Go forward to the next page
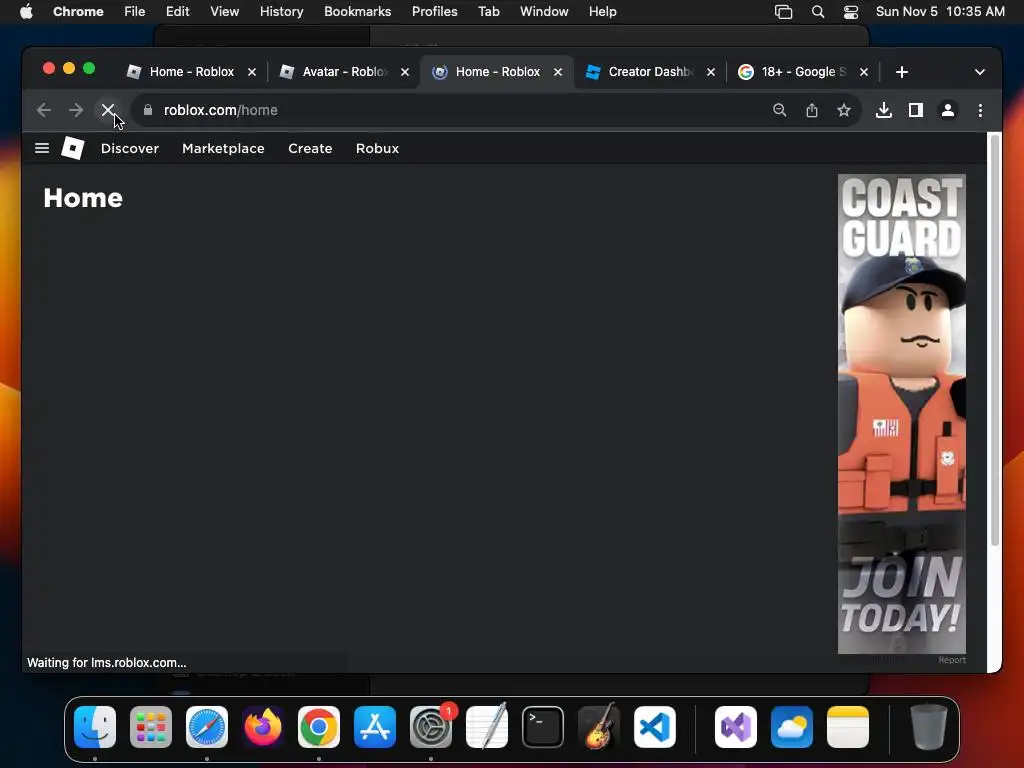This screenshot has height=768, width=1024. [76, 110]
